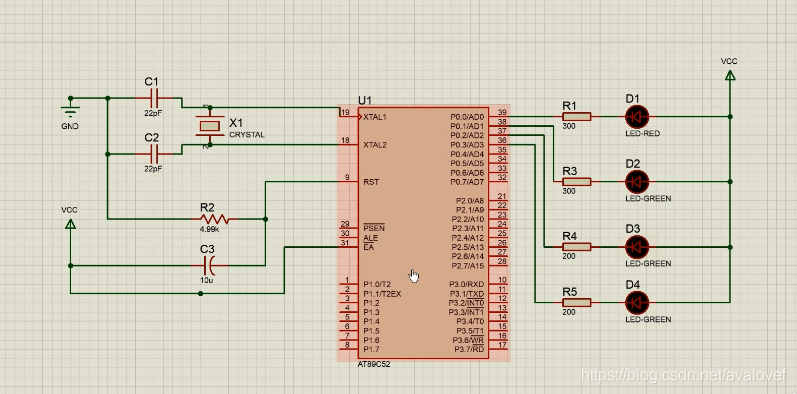This screenshot has height=394, width=797.
Task: Click the GND ground terminal symbol
Action: (x=70, y=109)
